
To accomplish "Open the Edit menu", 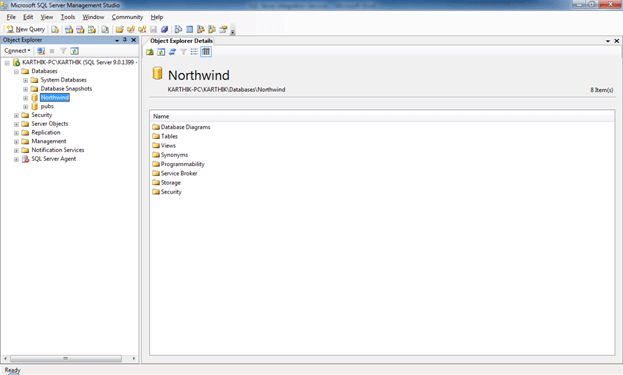I will point(28,17).
